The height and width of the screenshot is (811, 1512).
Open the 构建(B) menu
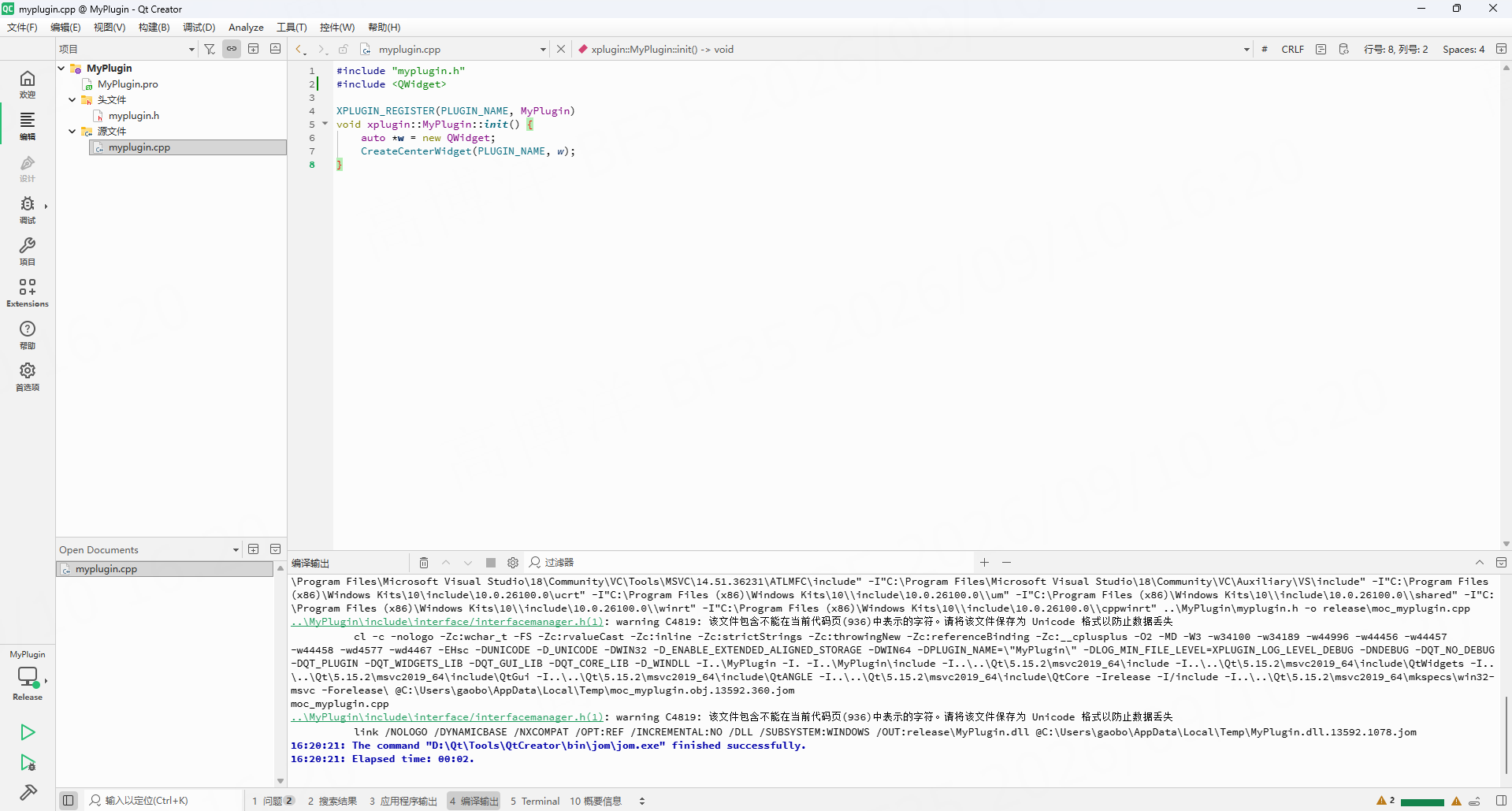click(x=154, y=28)
